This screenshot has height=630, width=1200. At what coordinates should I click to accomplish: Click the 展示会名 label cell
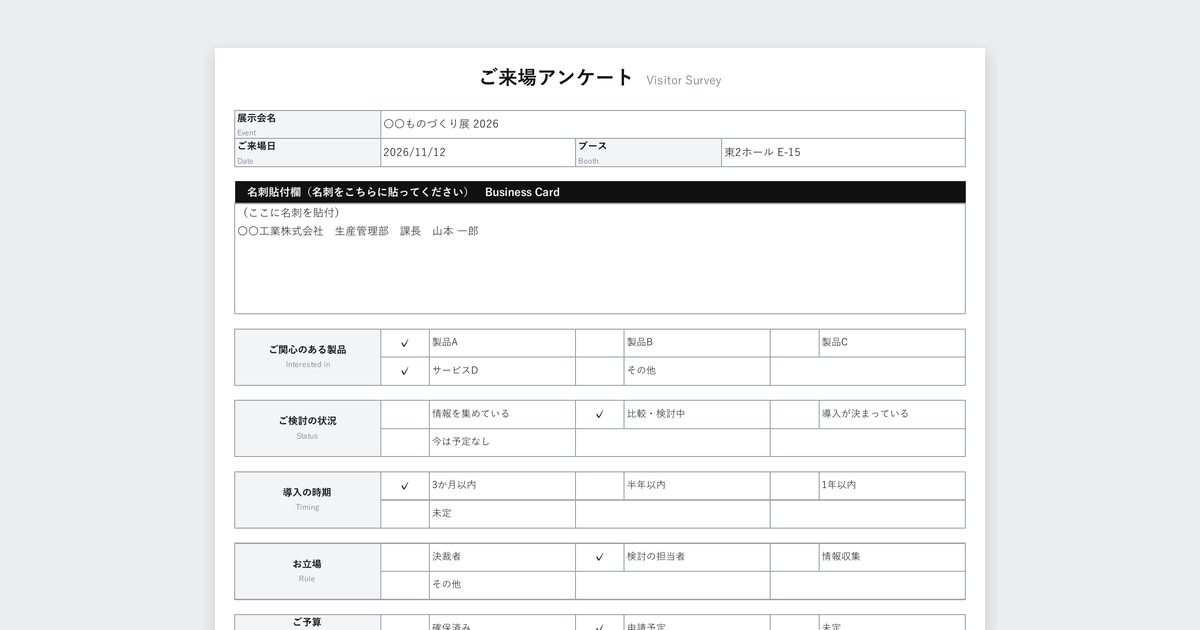coord(308,124)
